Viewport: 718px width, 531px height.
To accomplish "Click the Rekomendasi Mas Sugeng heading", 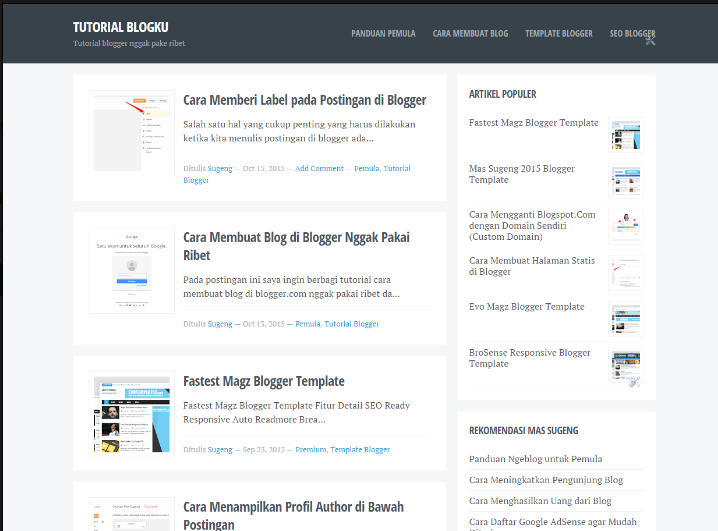I will tap(523, 430).
